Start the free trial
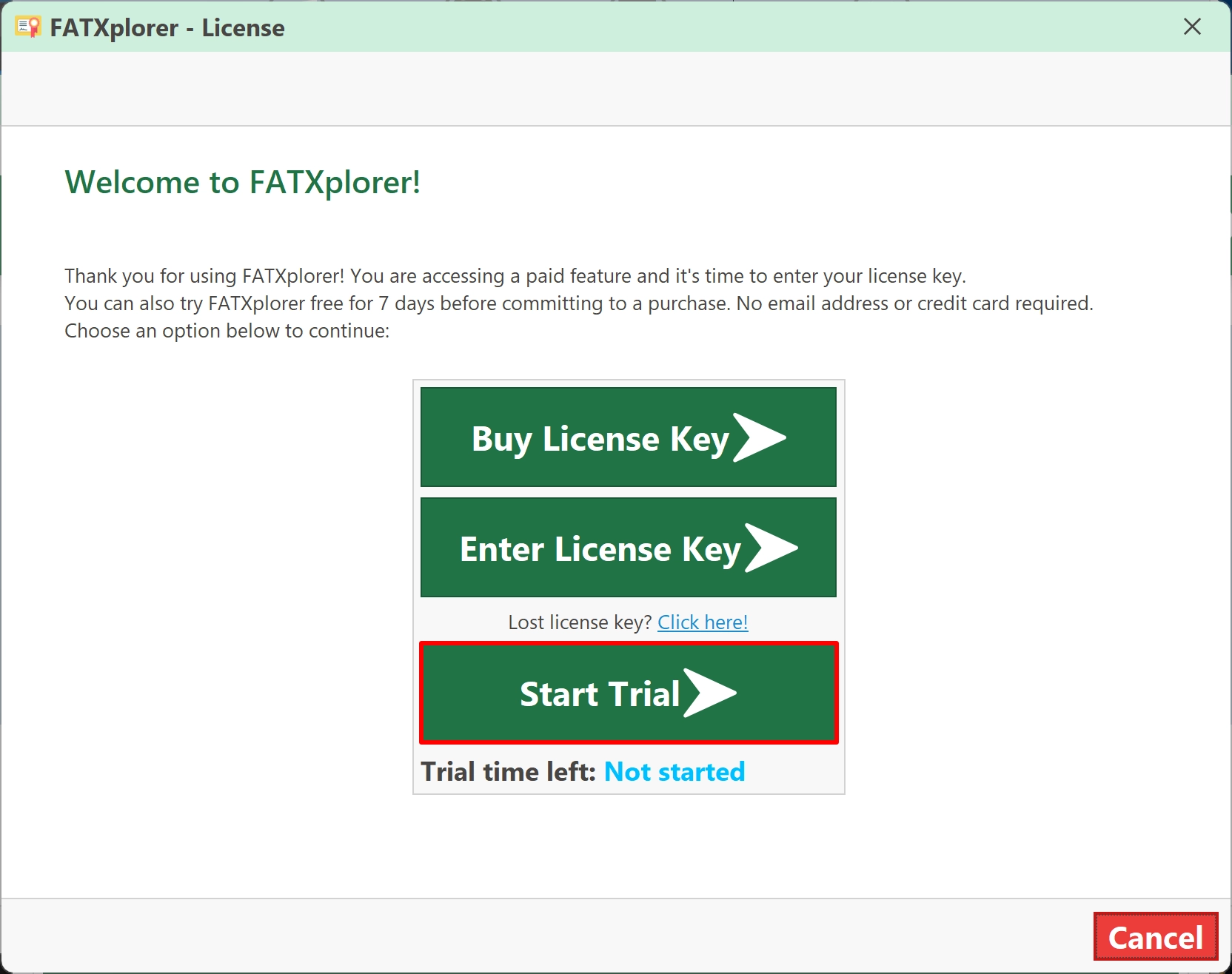This screenshot has height=974, width=1232. point(629,693)
